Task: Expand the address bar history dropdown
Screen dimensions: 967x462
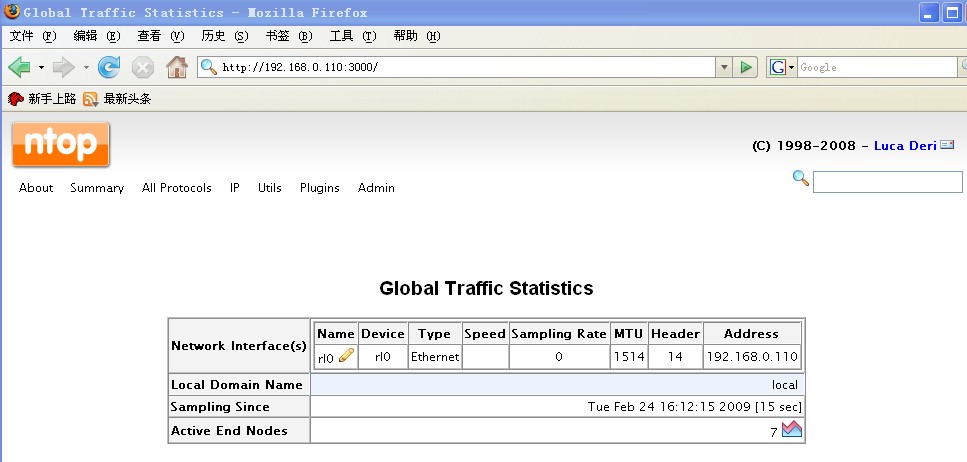Action: click(x=724, y=67)
